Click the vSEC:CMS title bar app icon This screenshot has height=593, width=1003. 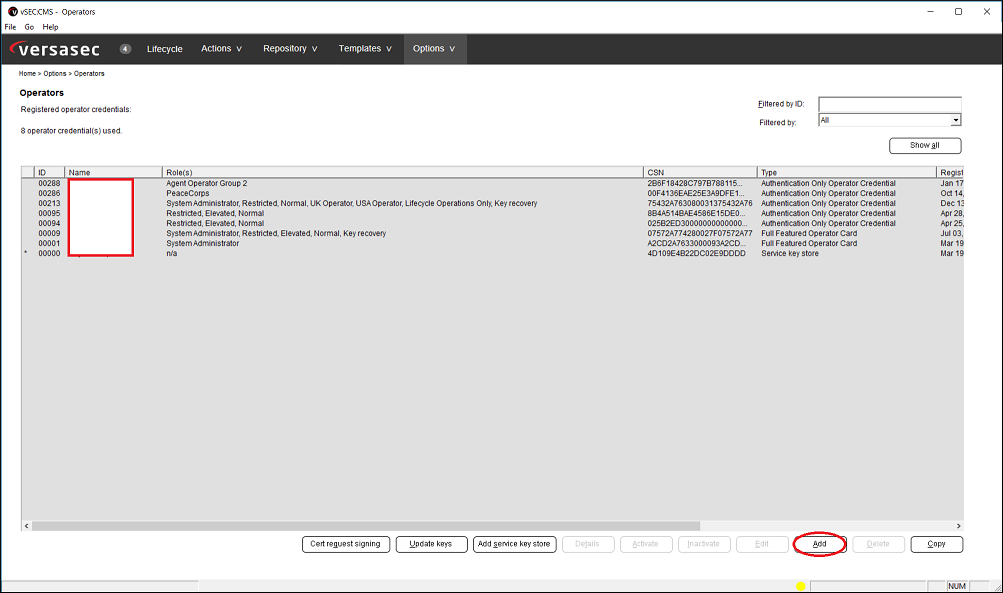click(12, 12)
